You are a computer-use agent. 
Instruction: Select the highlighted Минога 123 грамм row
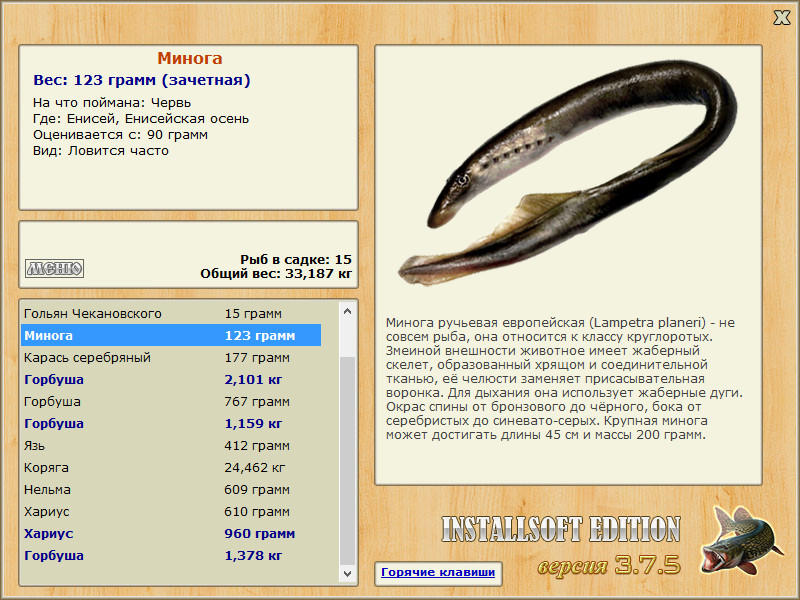(x=171, y=335)
